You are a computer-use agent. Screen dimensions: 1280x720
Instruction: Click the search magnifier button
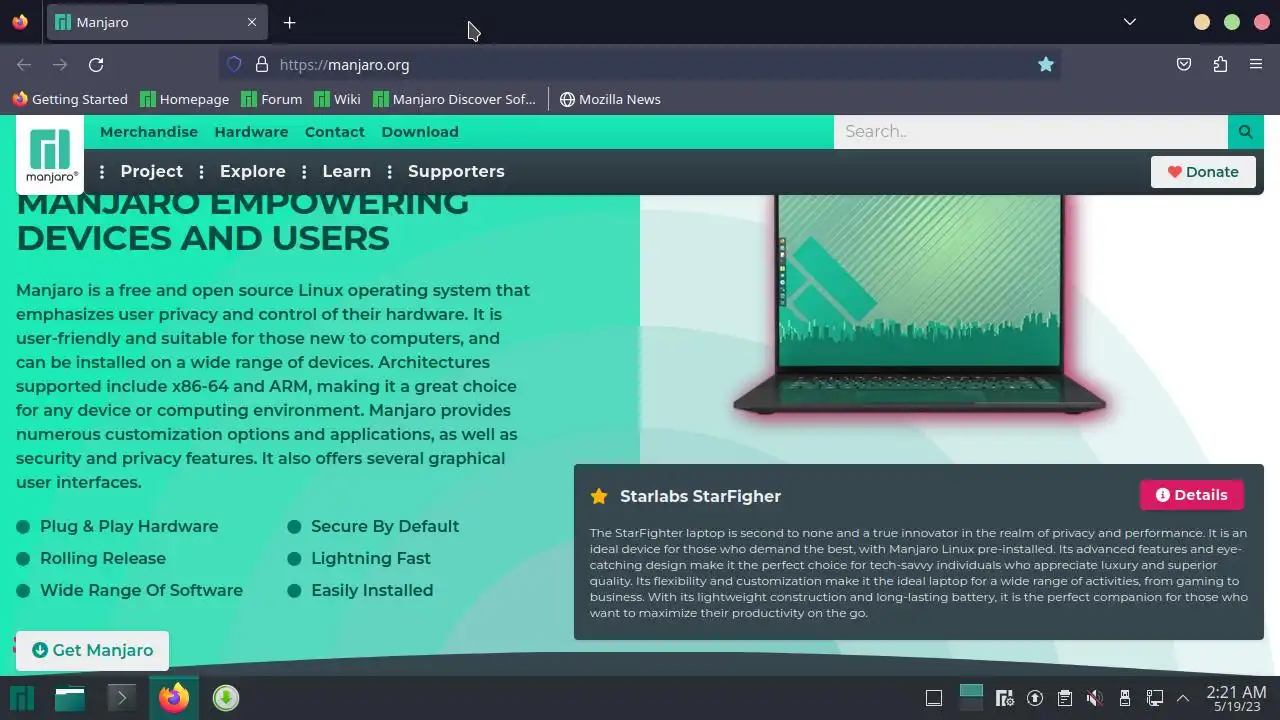1245,131
